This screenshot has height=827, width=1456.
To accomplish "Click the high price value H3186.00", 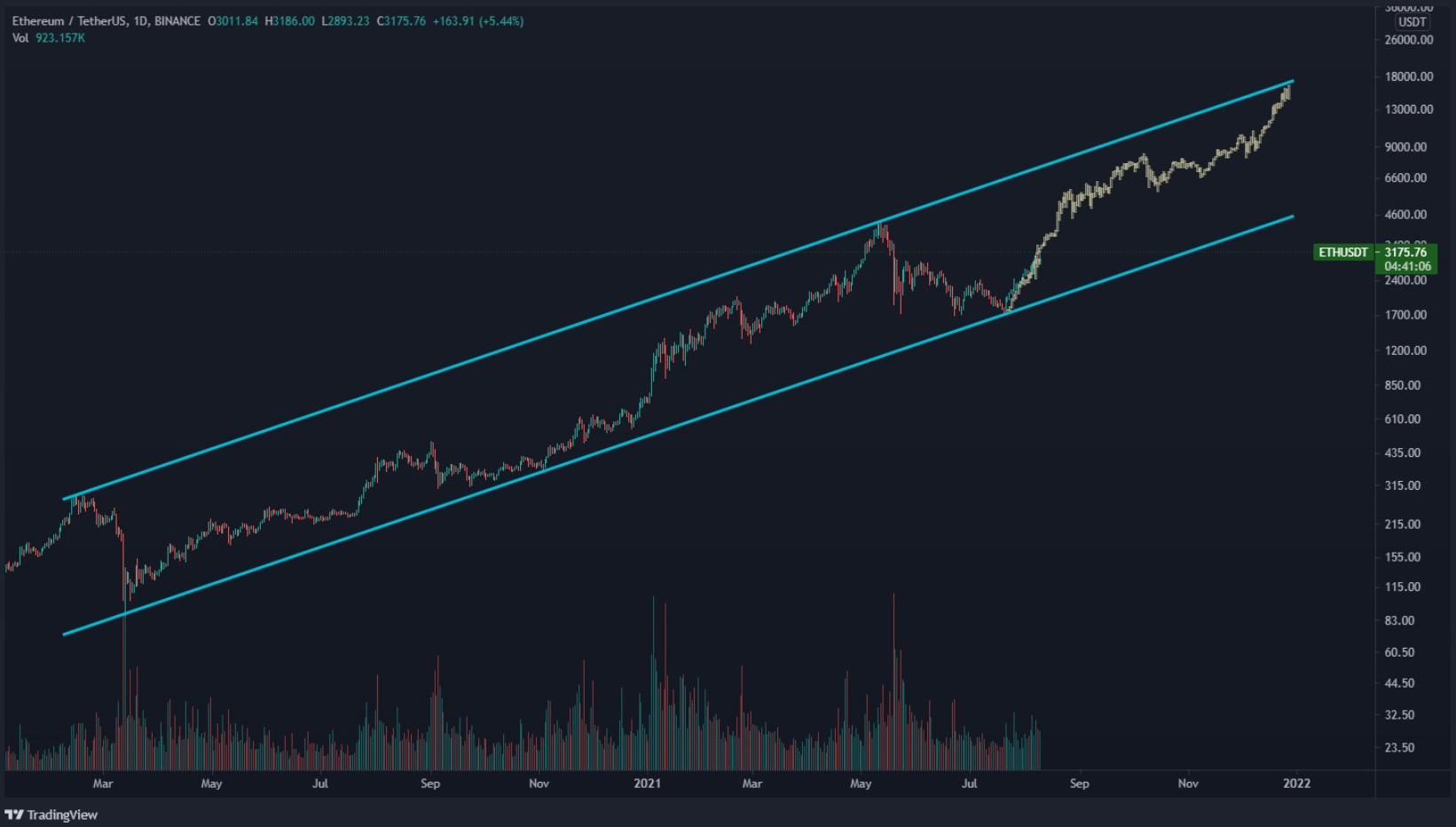I will (x=290, y=21).
